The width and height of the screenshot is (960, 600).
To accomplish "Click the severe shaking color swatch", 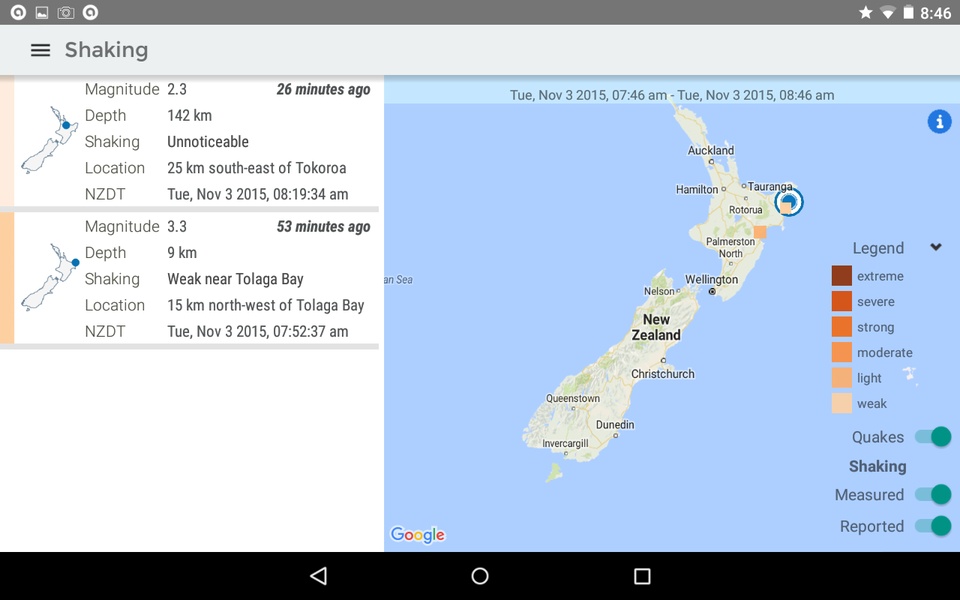I will point(842,301).
